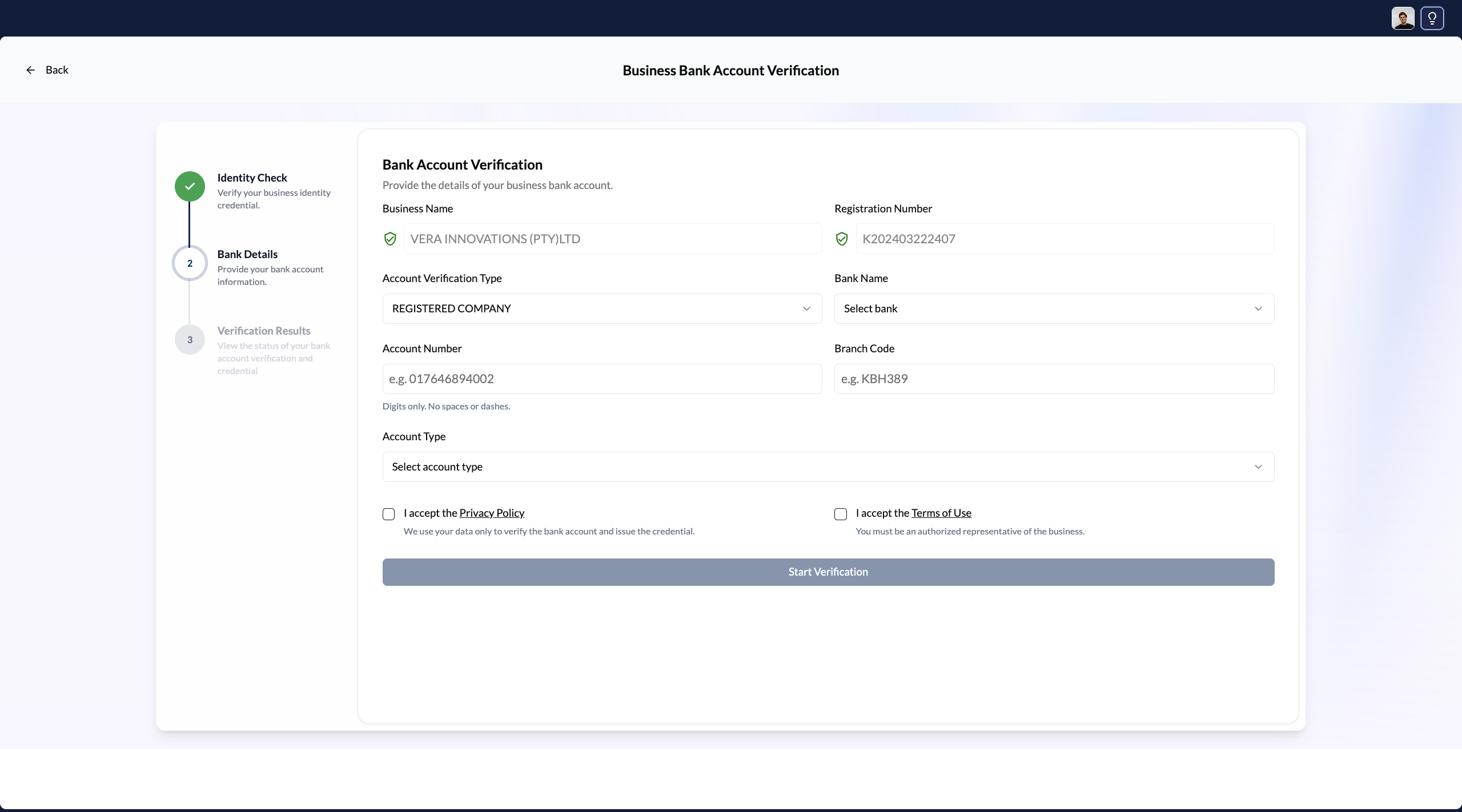
Task: Select the Bank Details step circle
Action: click(x=190, y=263)
